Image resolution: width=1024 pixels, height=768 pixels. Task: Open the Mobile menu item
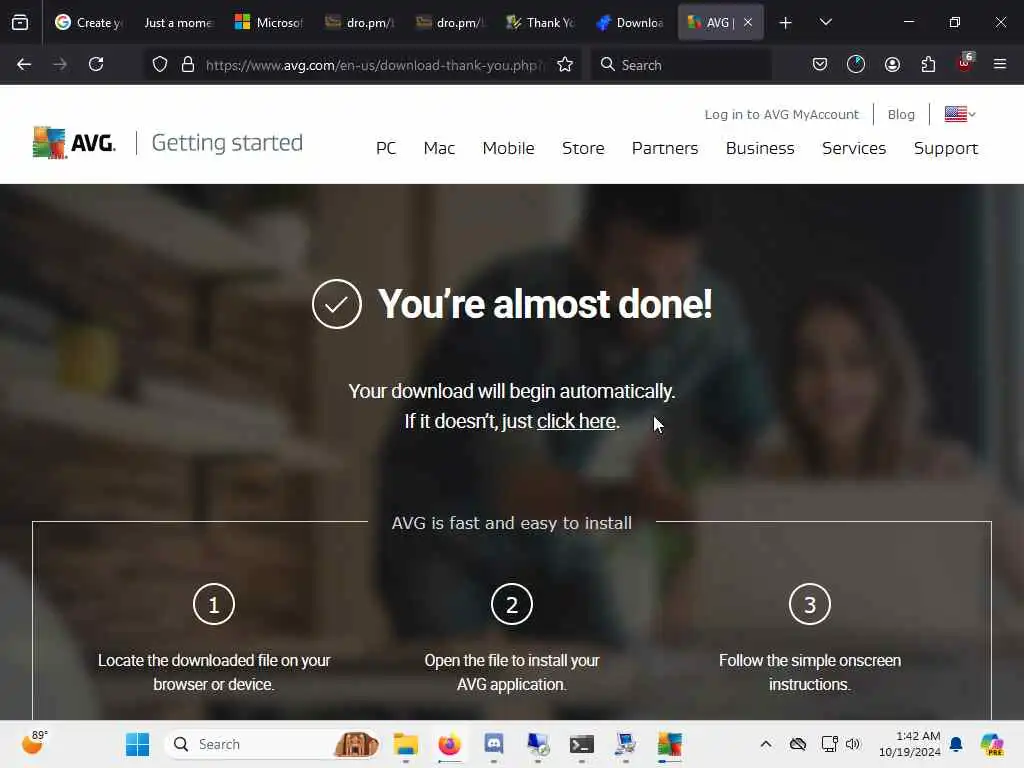(x=508, y=148)
